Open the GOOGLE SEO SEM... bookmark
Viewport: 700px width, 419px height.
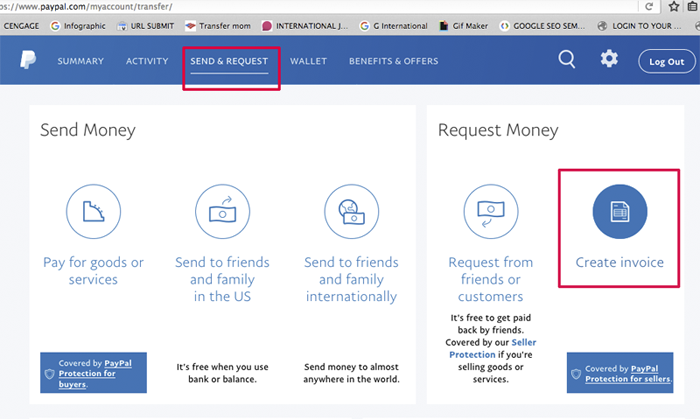(542, 26)
